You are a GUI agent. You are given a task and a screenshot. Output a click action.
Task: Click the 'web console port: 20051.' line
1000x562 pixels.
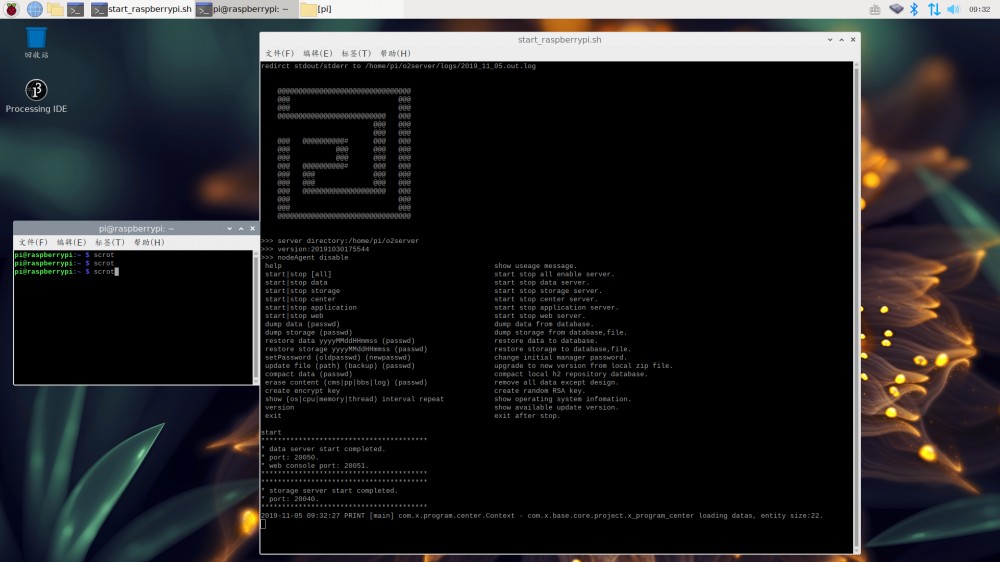click(315, 466)
